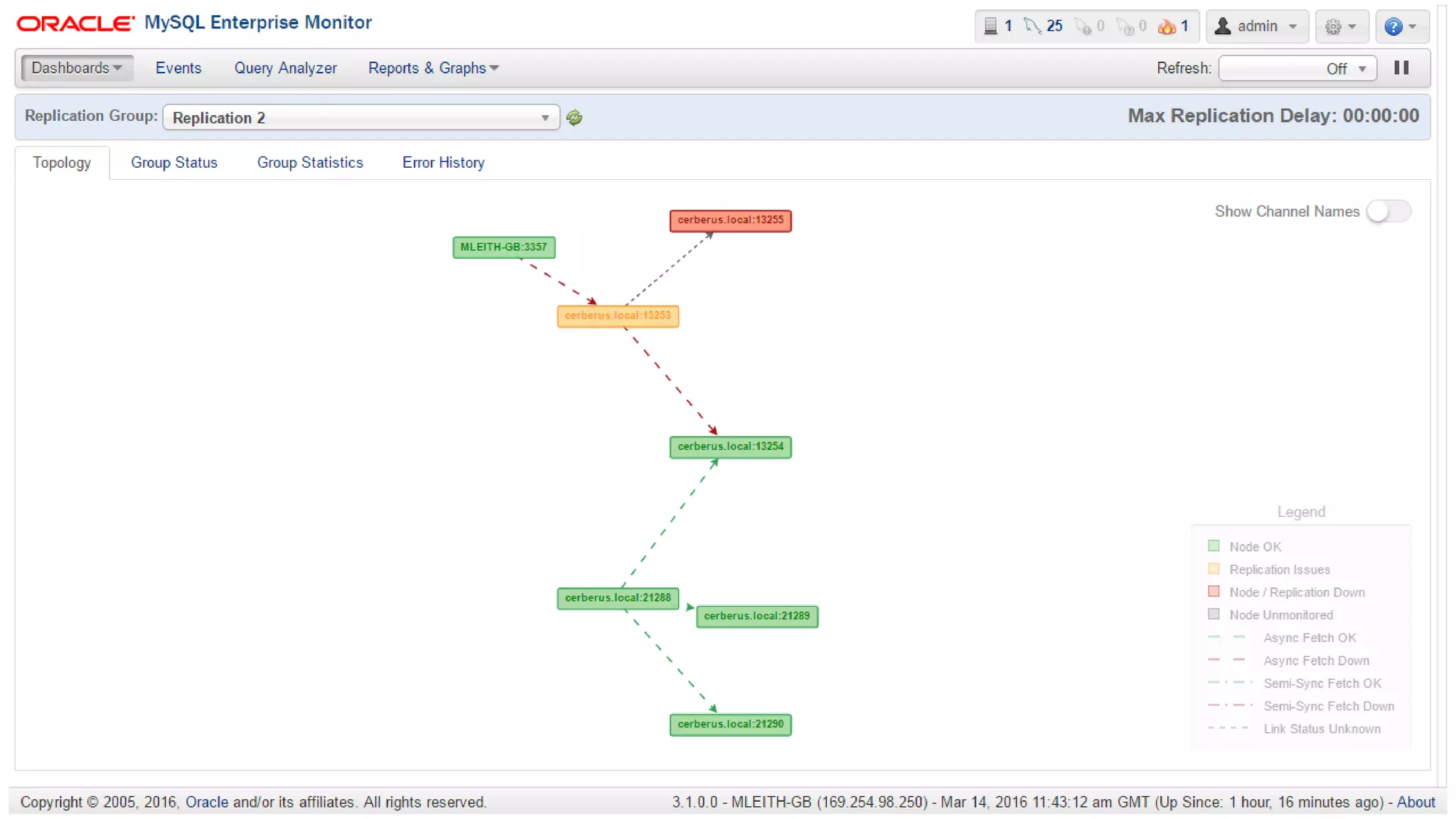Toggle Show Channel Names switch
The image size is (1456, 819).
(x=1388, y=211)
